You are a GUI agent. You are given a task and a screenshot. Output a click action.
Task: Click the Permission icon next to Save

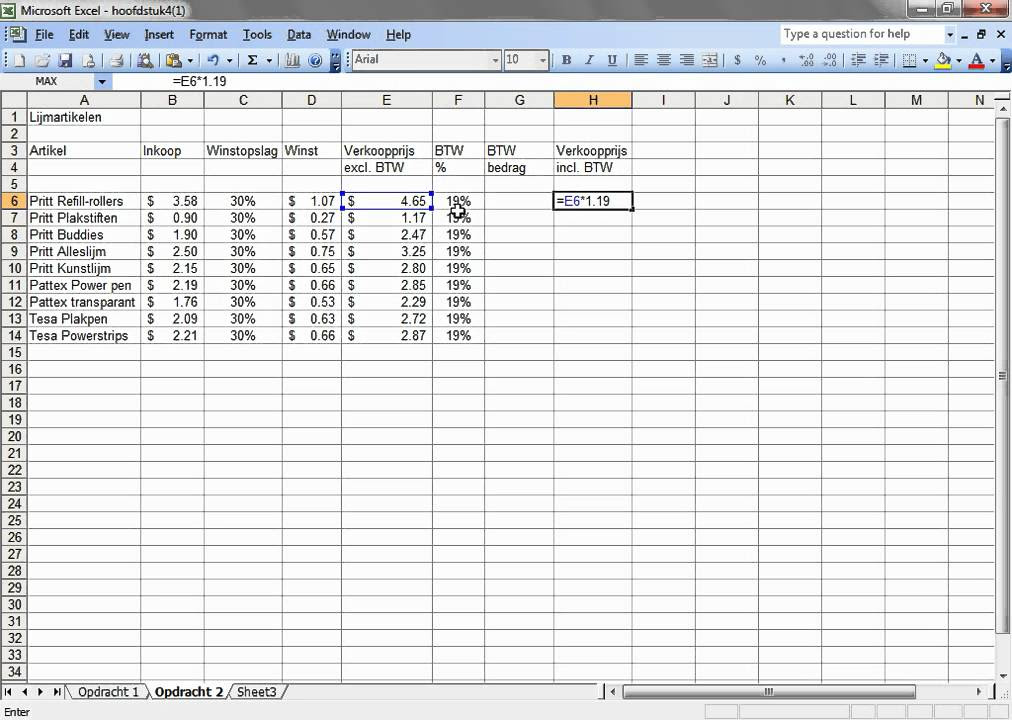(x=88, y=61)
